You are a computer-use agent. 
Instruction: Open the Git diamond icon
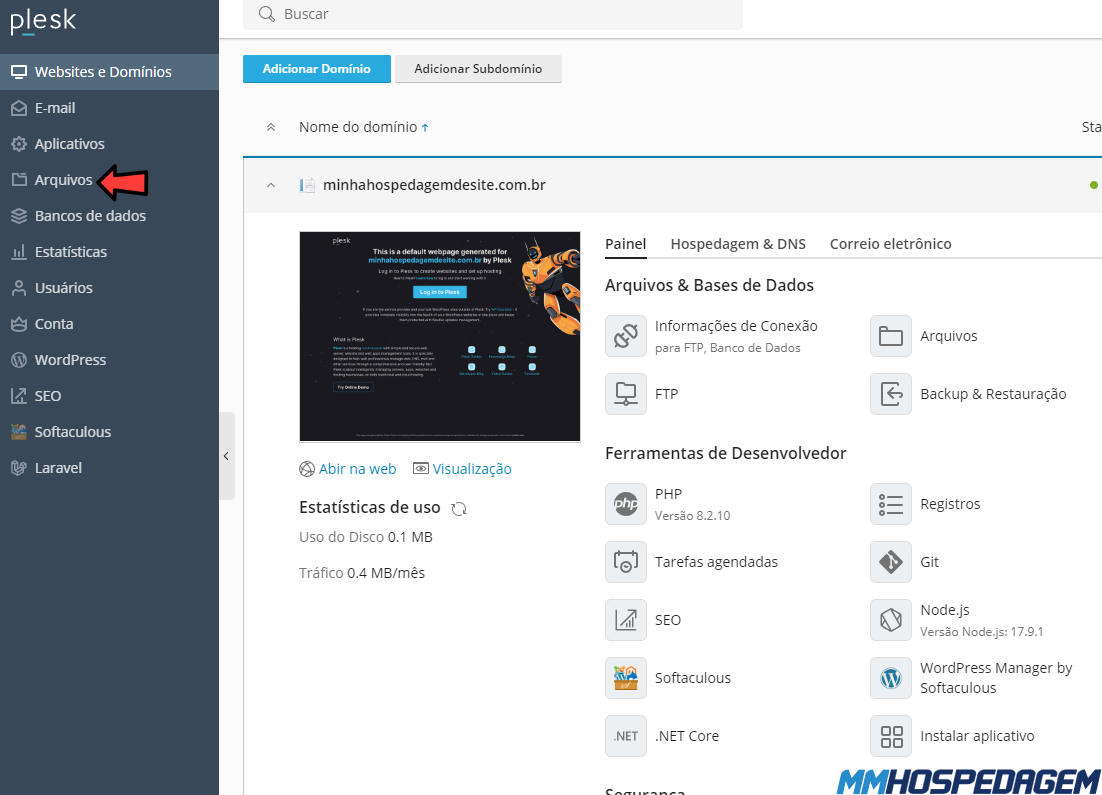click(890, 562)
